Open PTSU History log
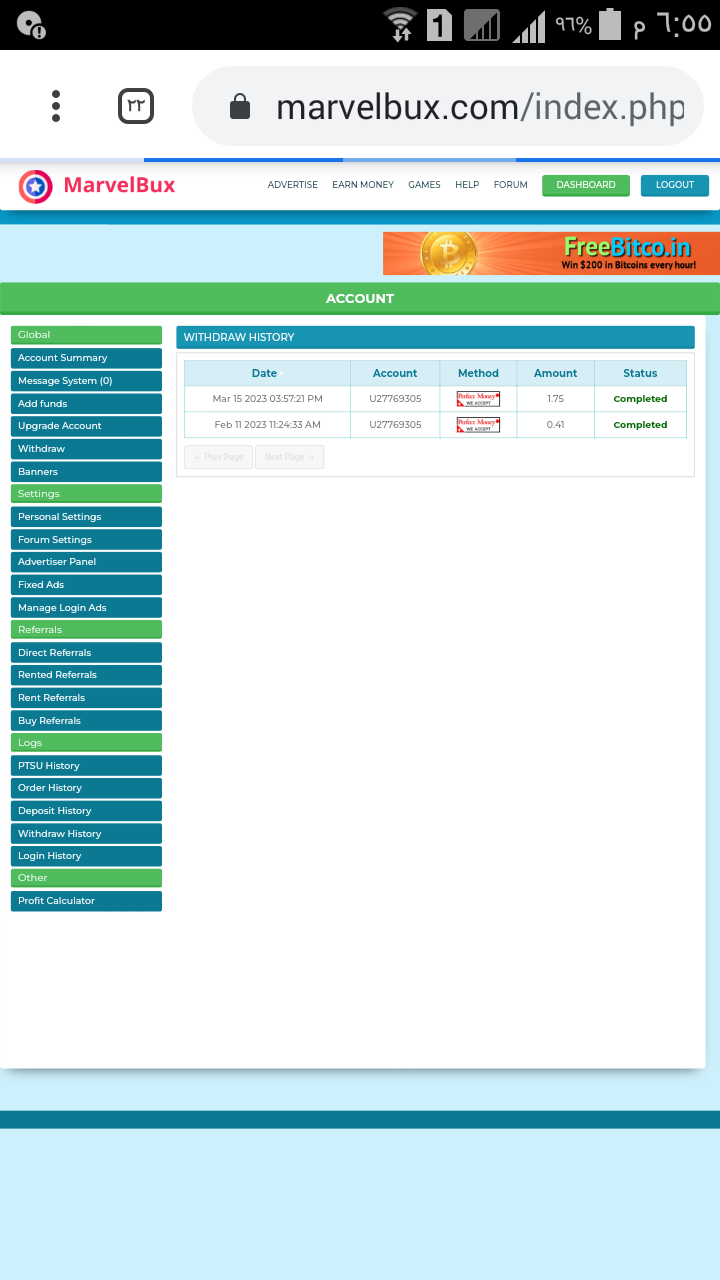Image resolution: width=720 pixels, height=1280 pixels. click(x=86, y=766)
